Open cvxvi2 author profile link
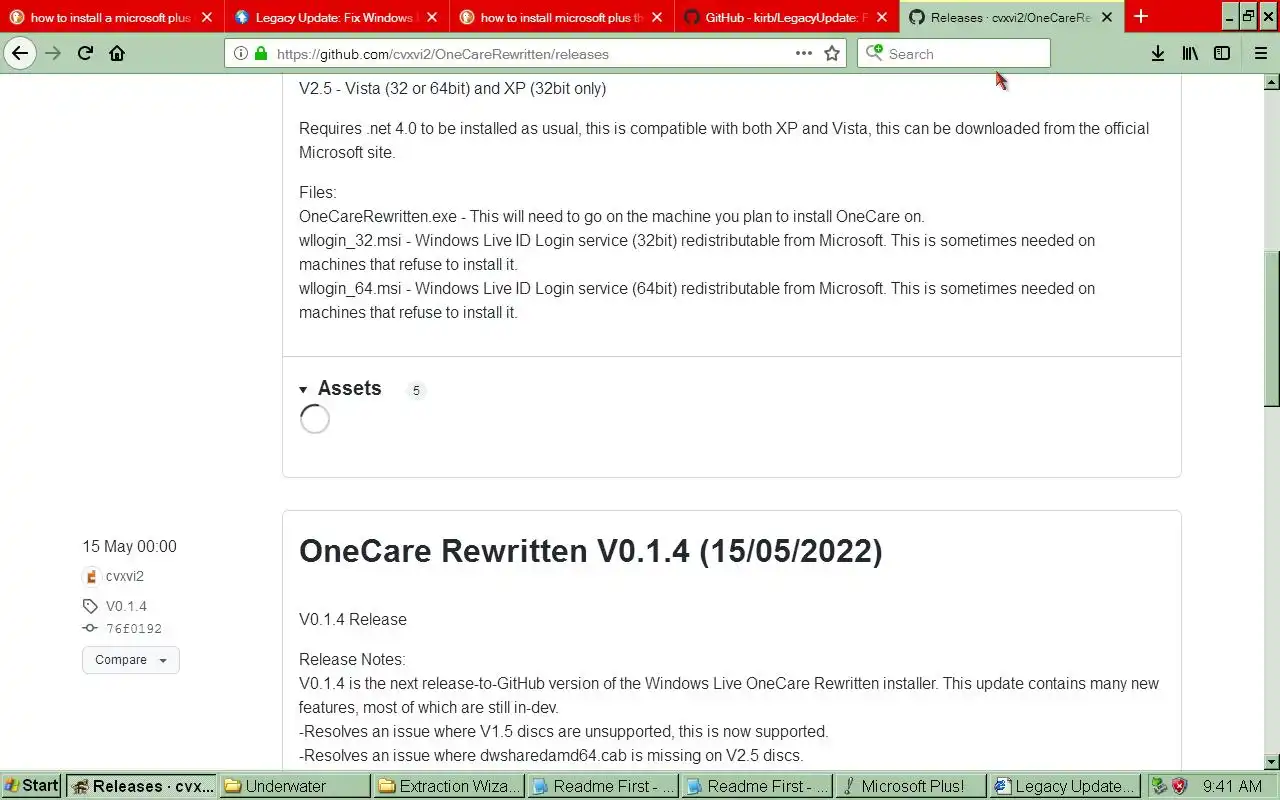The image size is (1280, 800). tap(125, 576)
